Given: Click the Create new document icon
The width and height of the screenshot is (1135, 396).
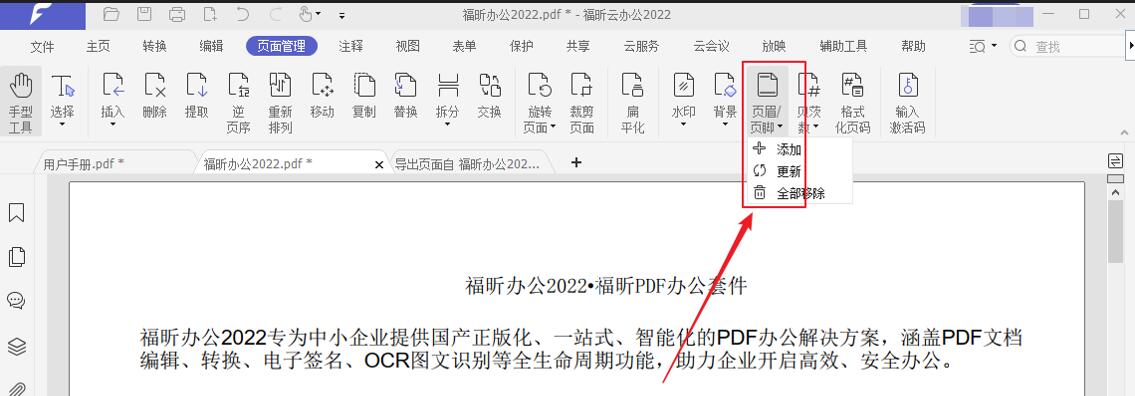Looking at the screenshot, I should pos(210,14).
